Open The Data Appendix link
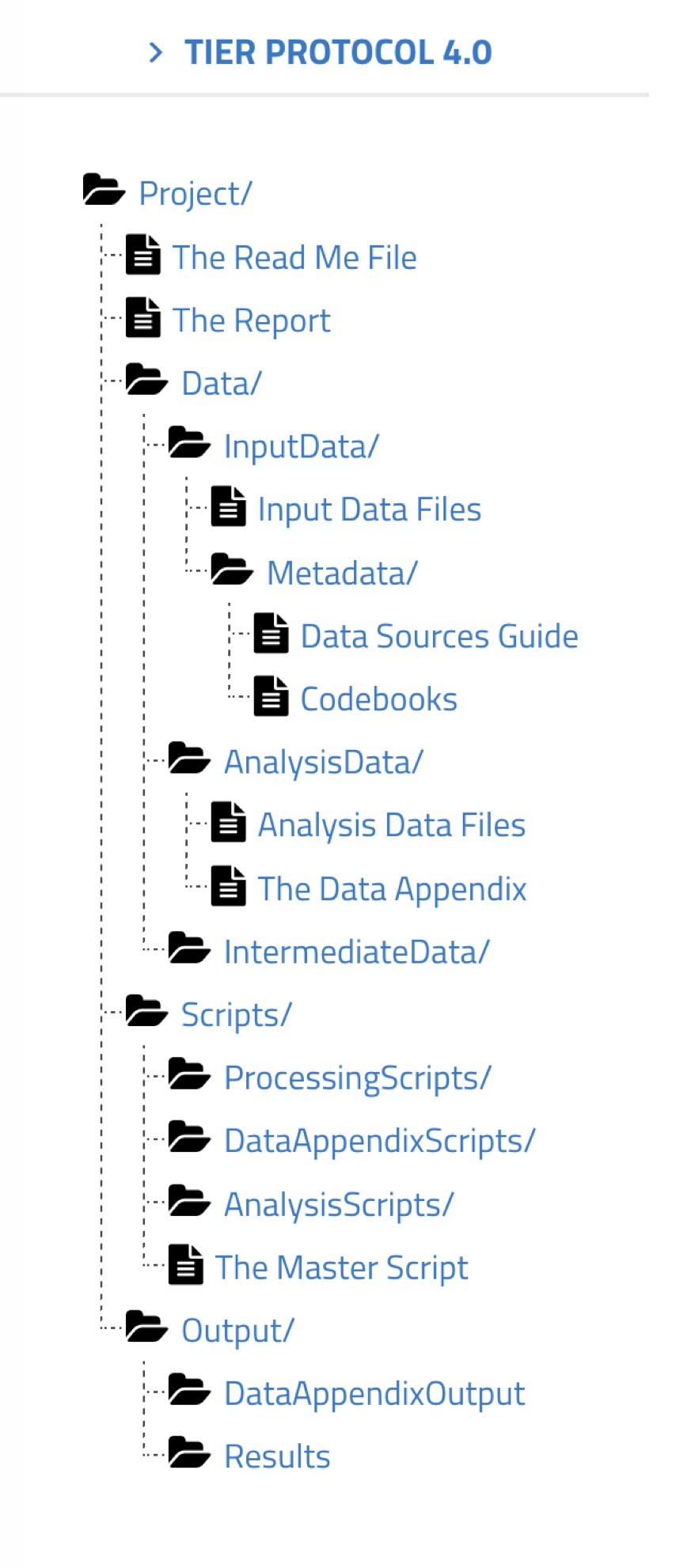 (393, 889)
